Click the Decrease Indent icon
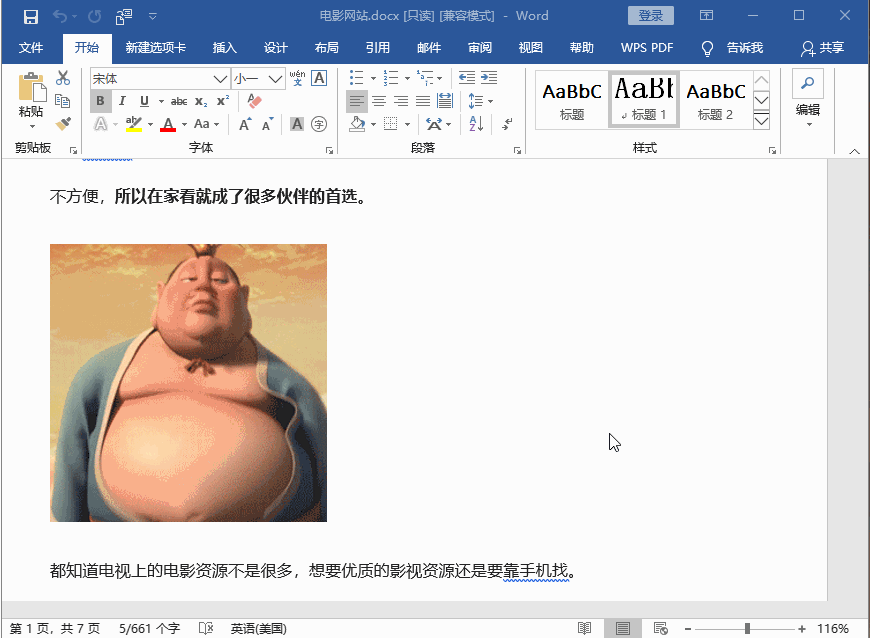Screen dimensions: 870x638 click(467, 78)
